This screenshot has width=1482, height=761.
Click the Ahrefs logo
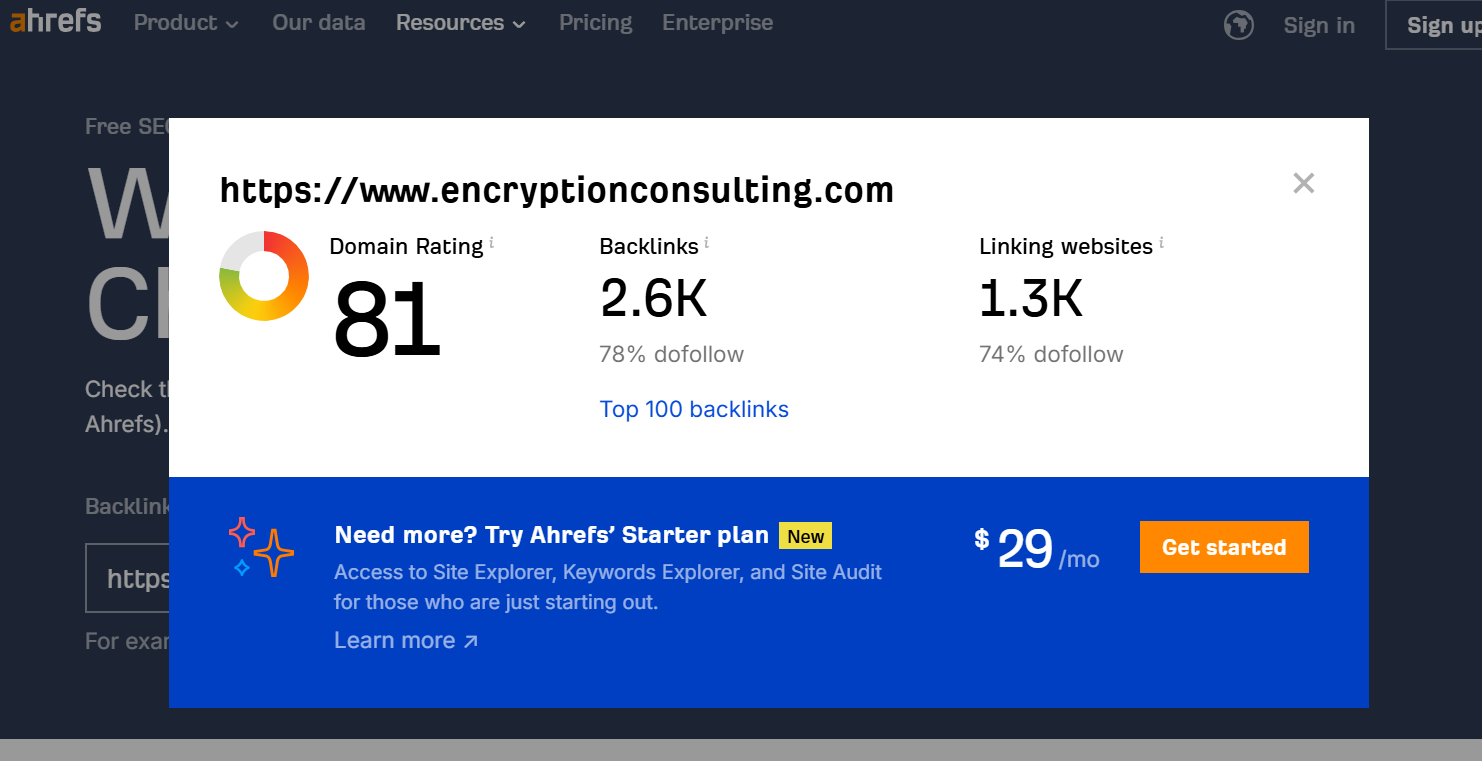(55, 22)
